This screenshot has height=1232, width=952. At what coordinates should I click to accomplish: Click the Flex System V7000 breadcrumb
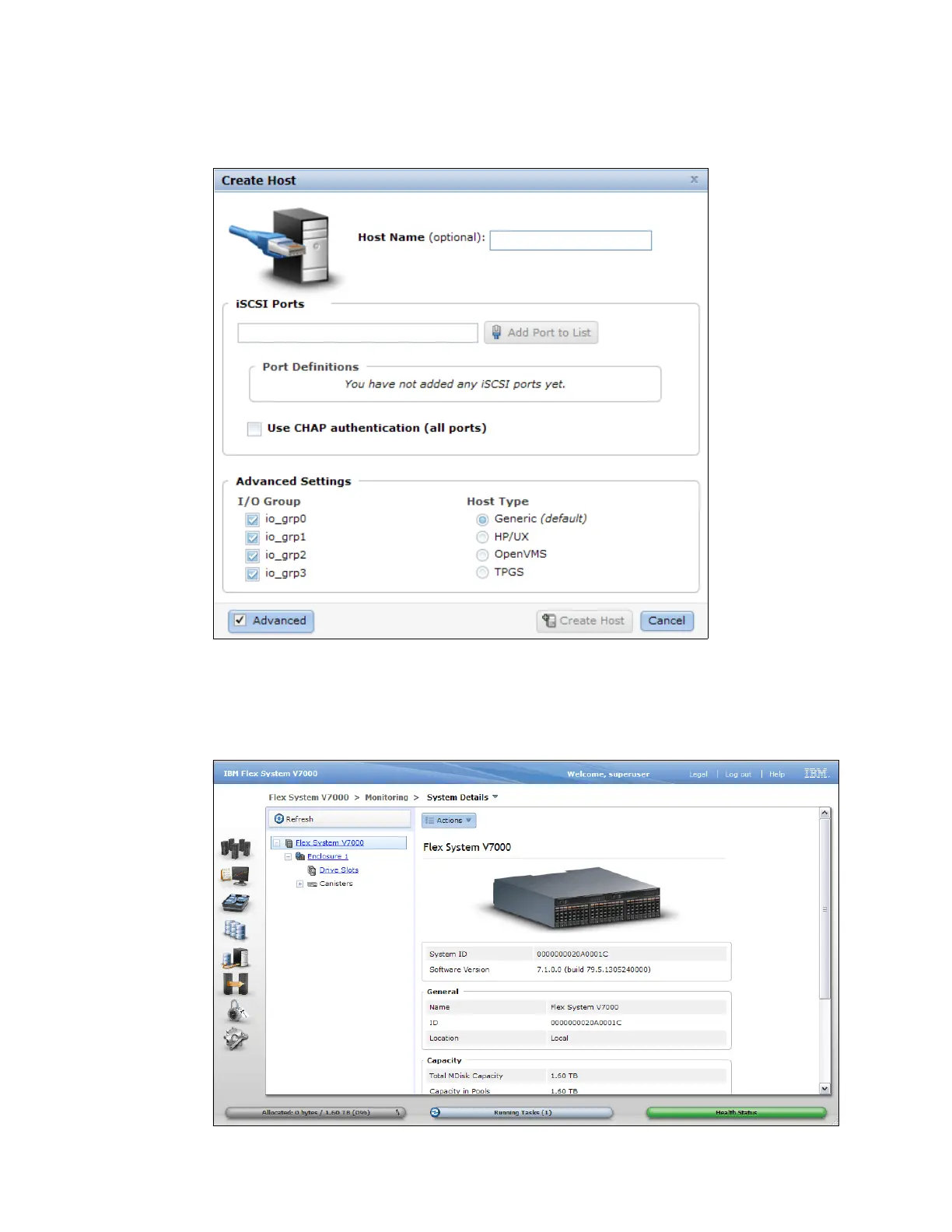pyautogui.click(x=309, y=797)
